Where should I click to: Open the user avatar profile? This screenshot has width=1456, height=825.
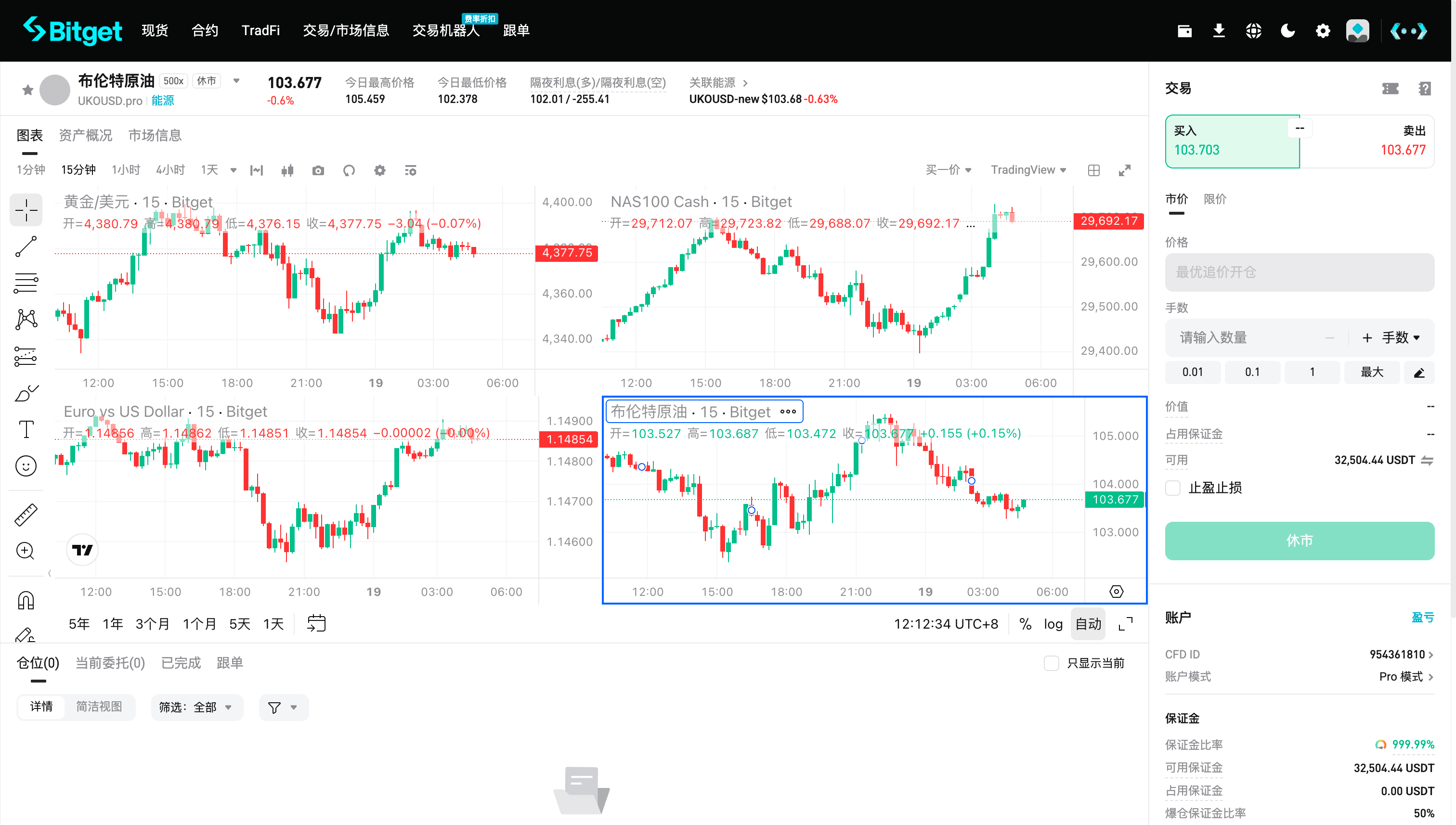[1357, 31]
